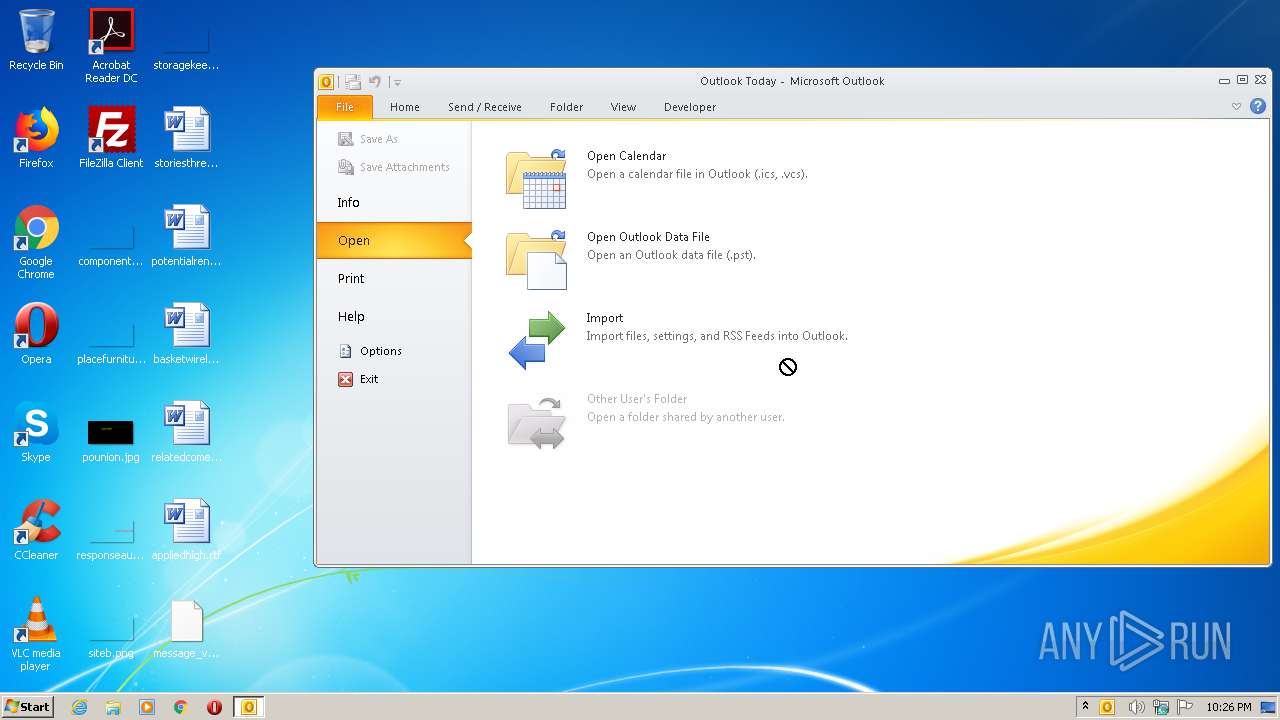Screen dimensions: 1280x720
Task: Open the Windows Start menu
Action: pyautogui.click(x=27, y=706)
